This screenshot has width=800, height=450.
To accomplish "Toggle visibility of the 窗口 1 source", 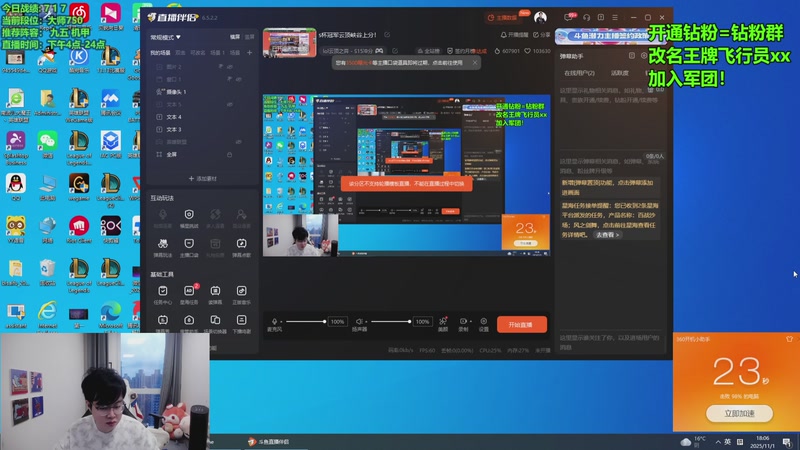I will [239, 79].
